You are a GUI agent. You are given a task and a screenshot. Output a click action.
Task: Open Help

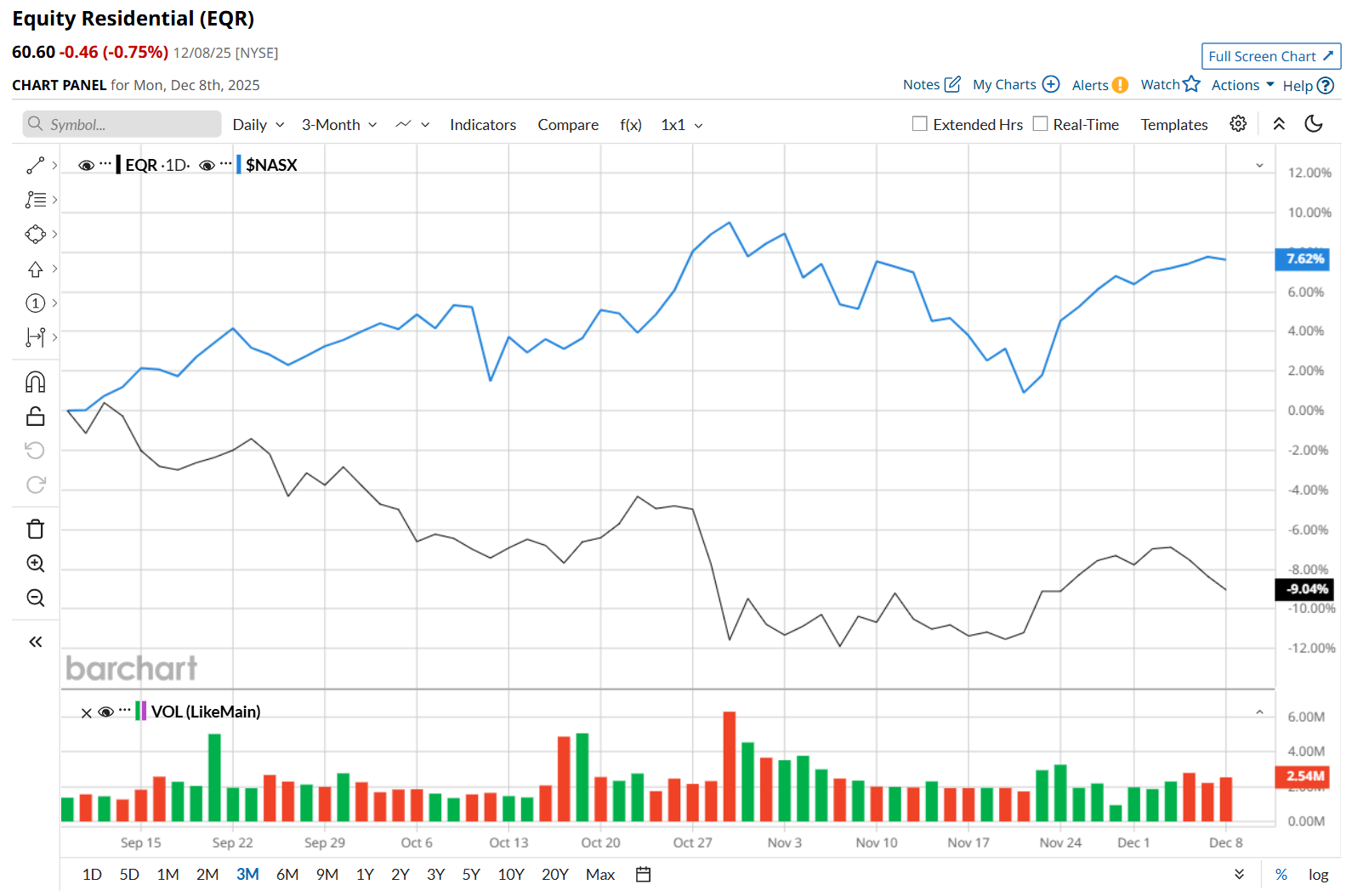(x=1308, y=85)
